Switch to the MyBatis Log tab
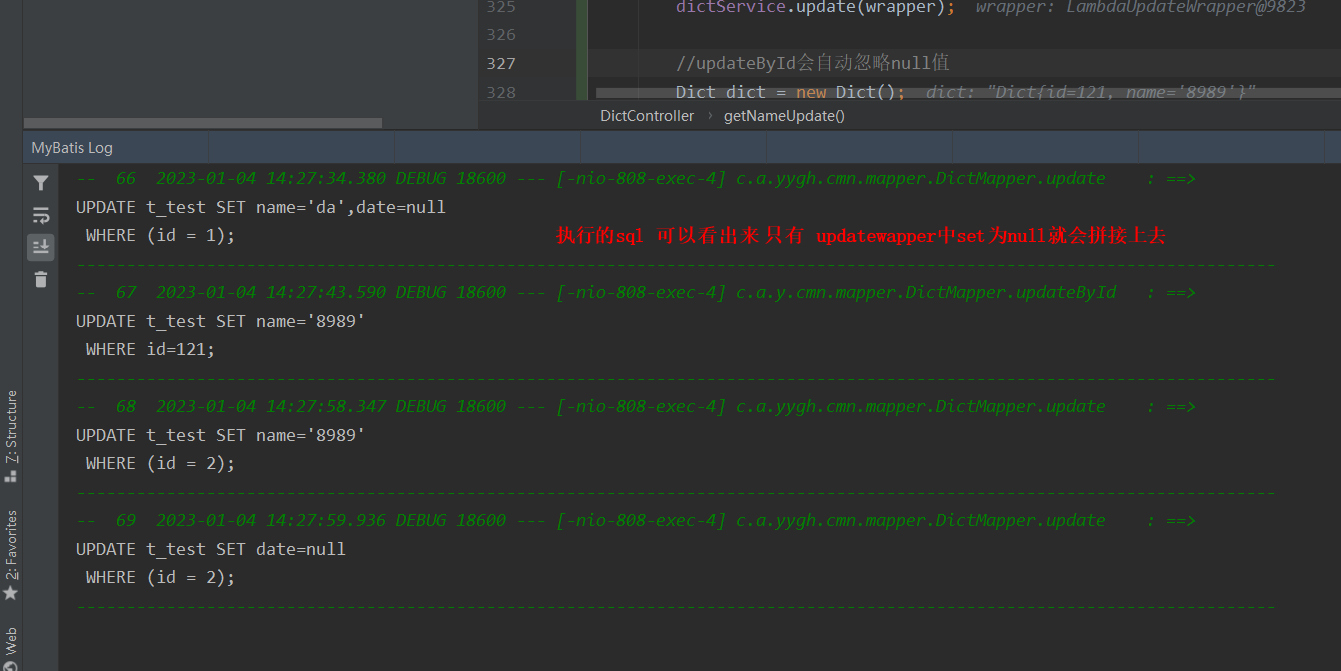Image resolution: width=1341 pixels, height=671 pixels. pyautogui.click(x=74, y=147)
